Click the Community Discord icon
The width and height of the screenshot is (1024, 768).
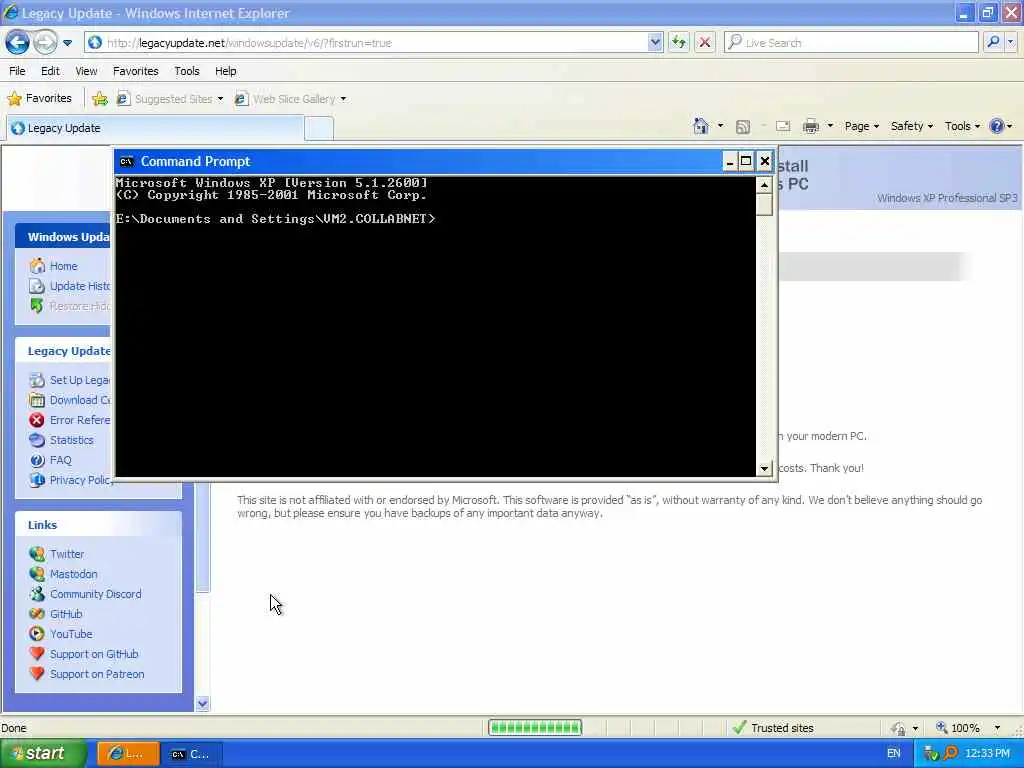[x=37, y=594]
